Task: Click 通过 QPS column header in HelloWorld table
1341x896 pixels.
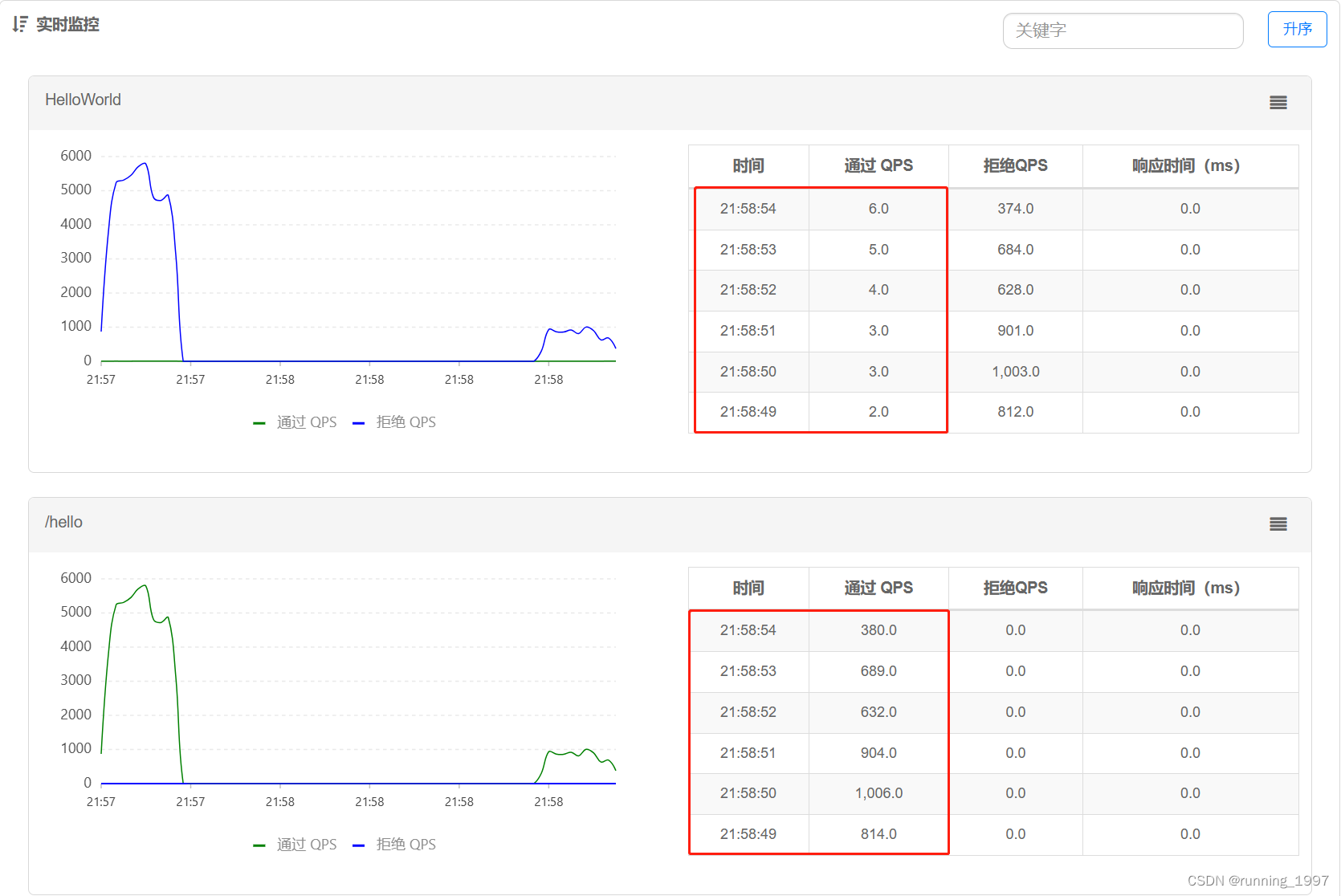Action: click(878, 165)
